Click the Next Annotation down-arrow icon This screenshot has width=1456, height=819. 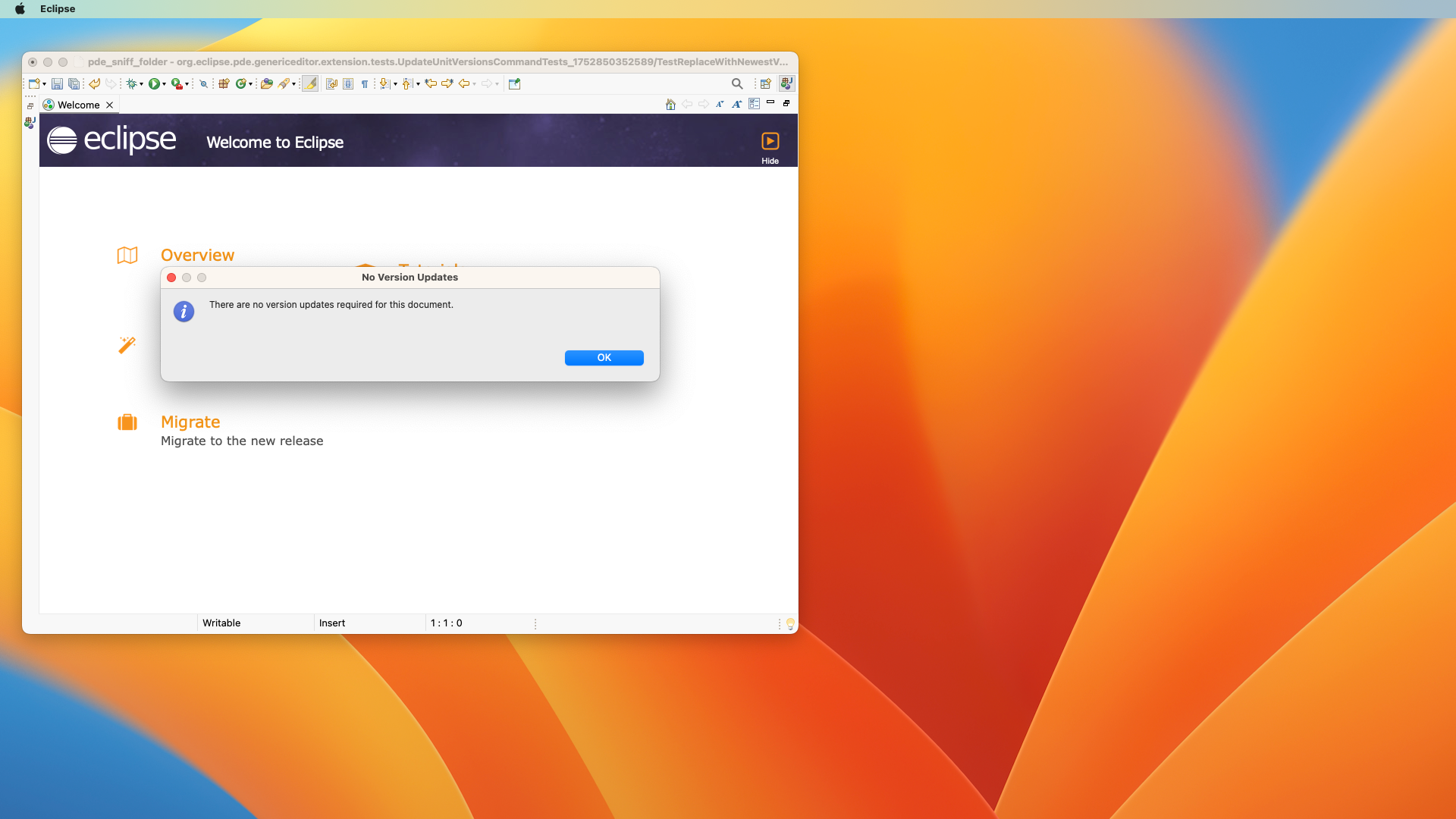384,84
